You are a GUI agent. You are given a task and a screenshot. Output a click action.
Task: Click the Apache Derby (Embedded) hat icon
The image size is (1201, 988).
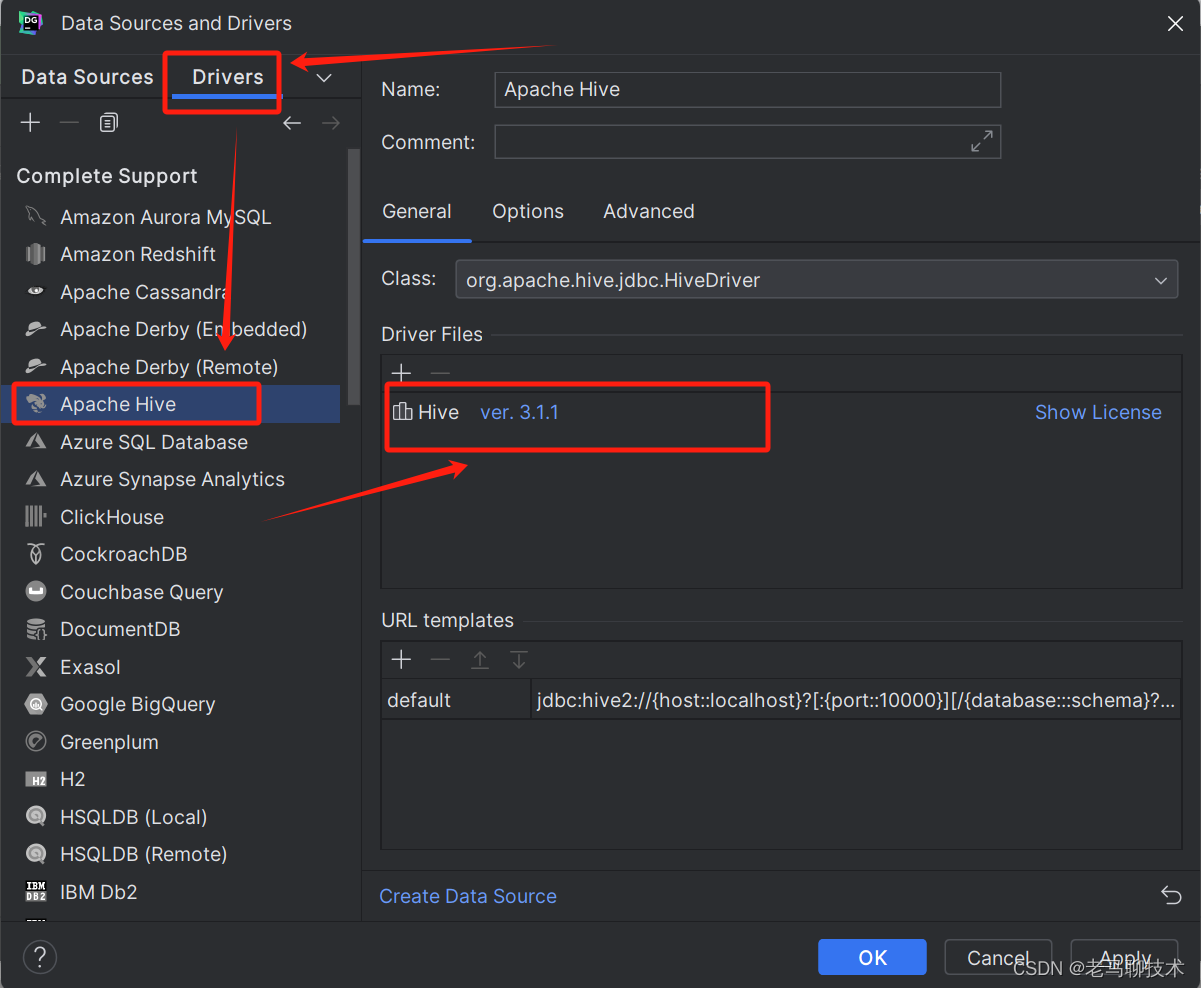pos(36,329)
